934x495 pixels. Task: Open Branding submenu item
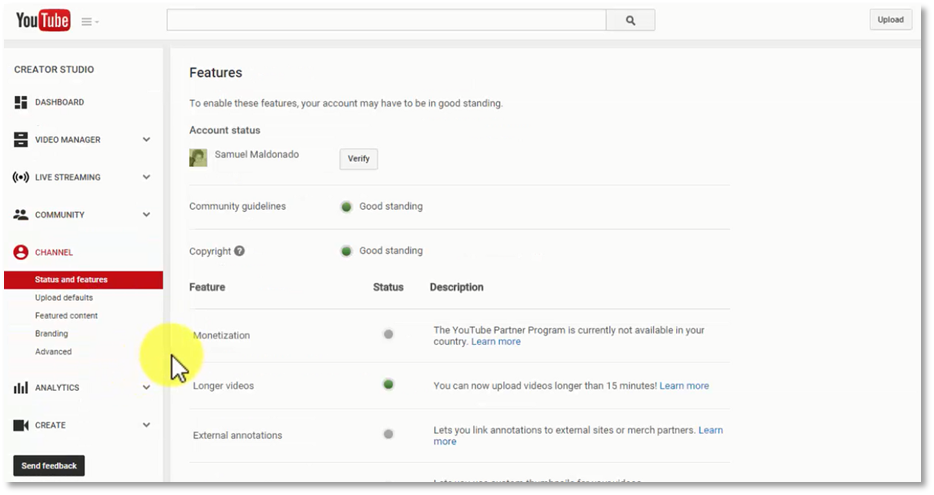pyautogui.click(x=51, y=334)
